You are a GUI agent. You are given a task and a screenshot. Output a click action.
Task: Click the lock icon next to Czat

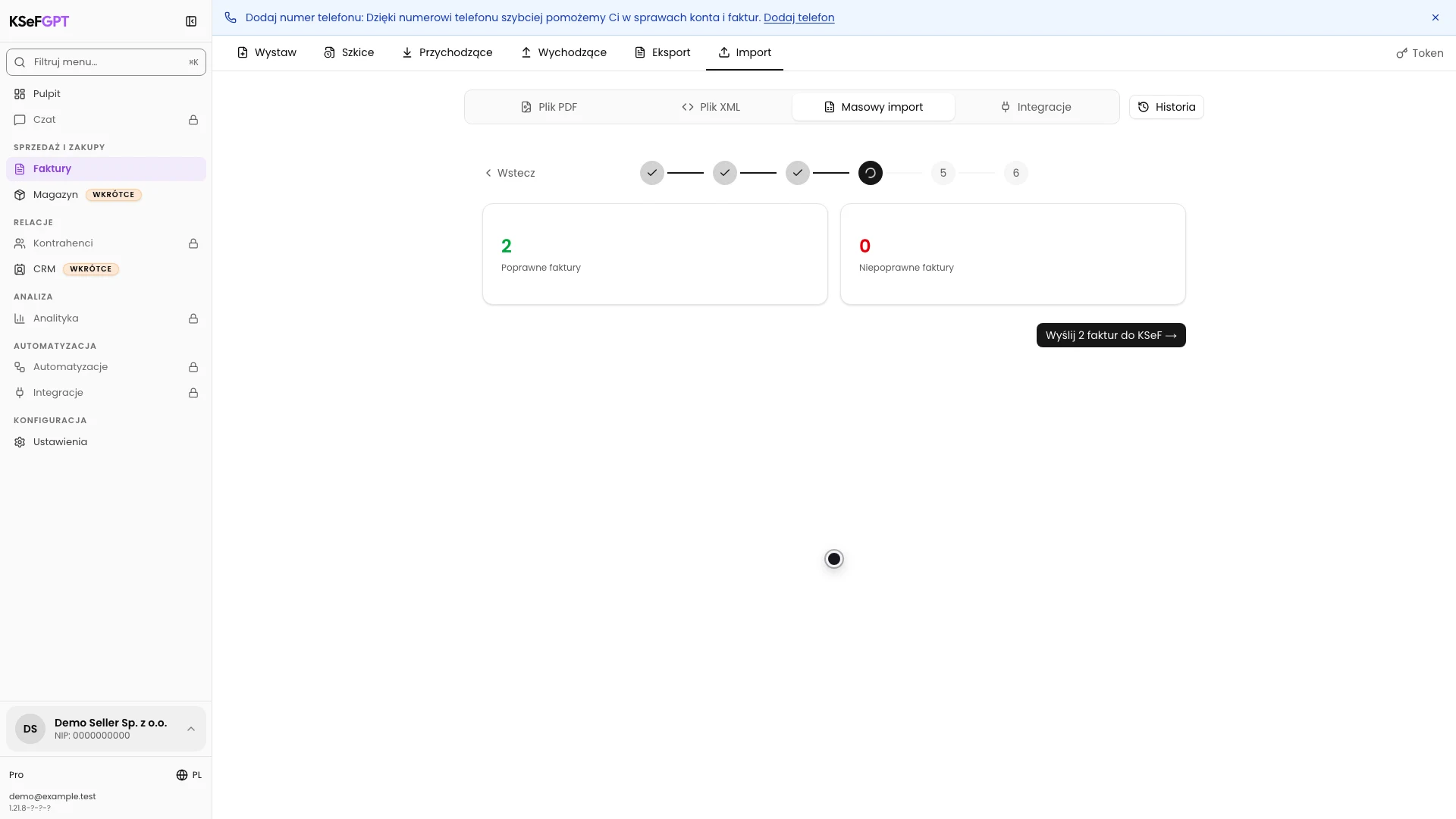193,120
